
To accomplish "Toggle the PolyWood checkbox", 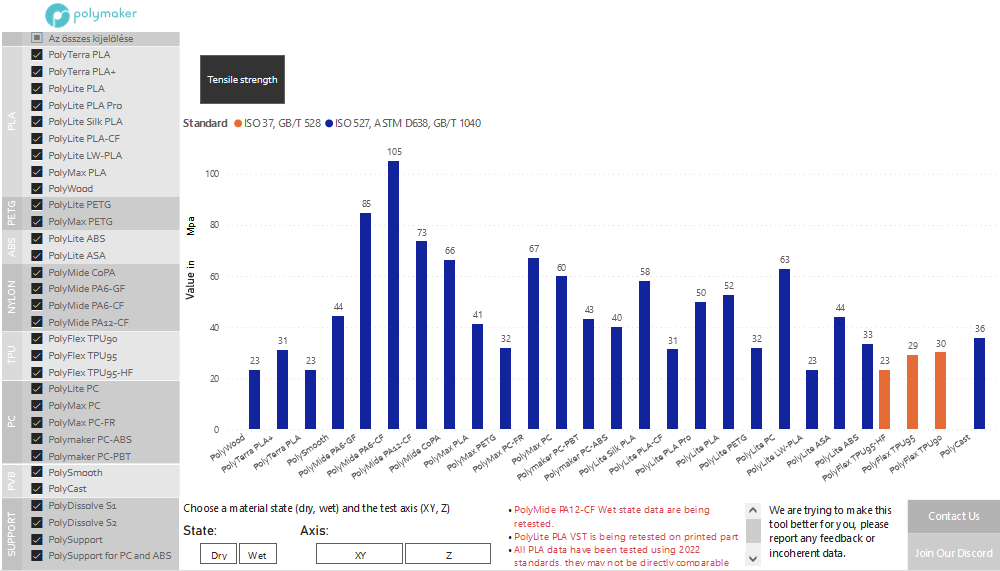I will pos(37,189).
